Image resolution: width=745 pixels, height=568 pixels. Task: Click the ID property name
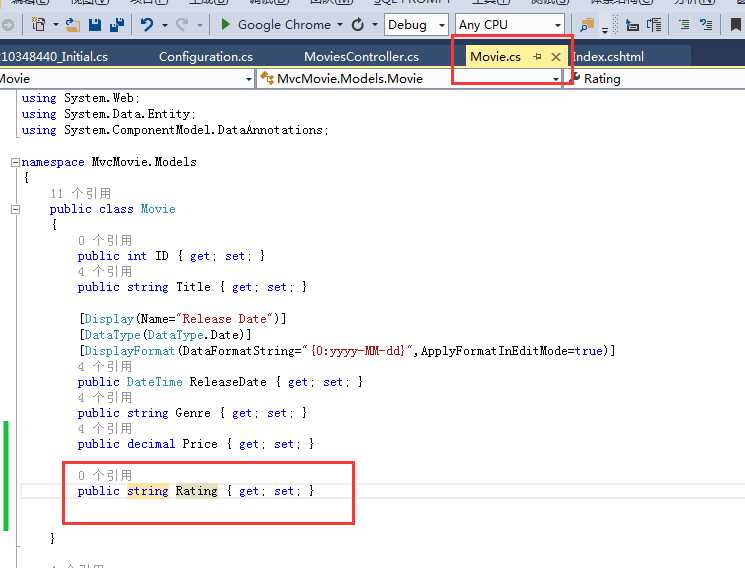162,256
